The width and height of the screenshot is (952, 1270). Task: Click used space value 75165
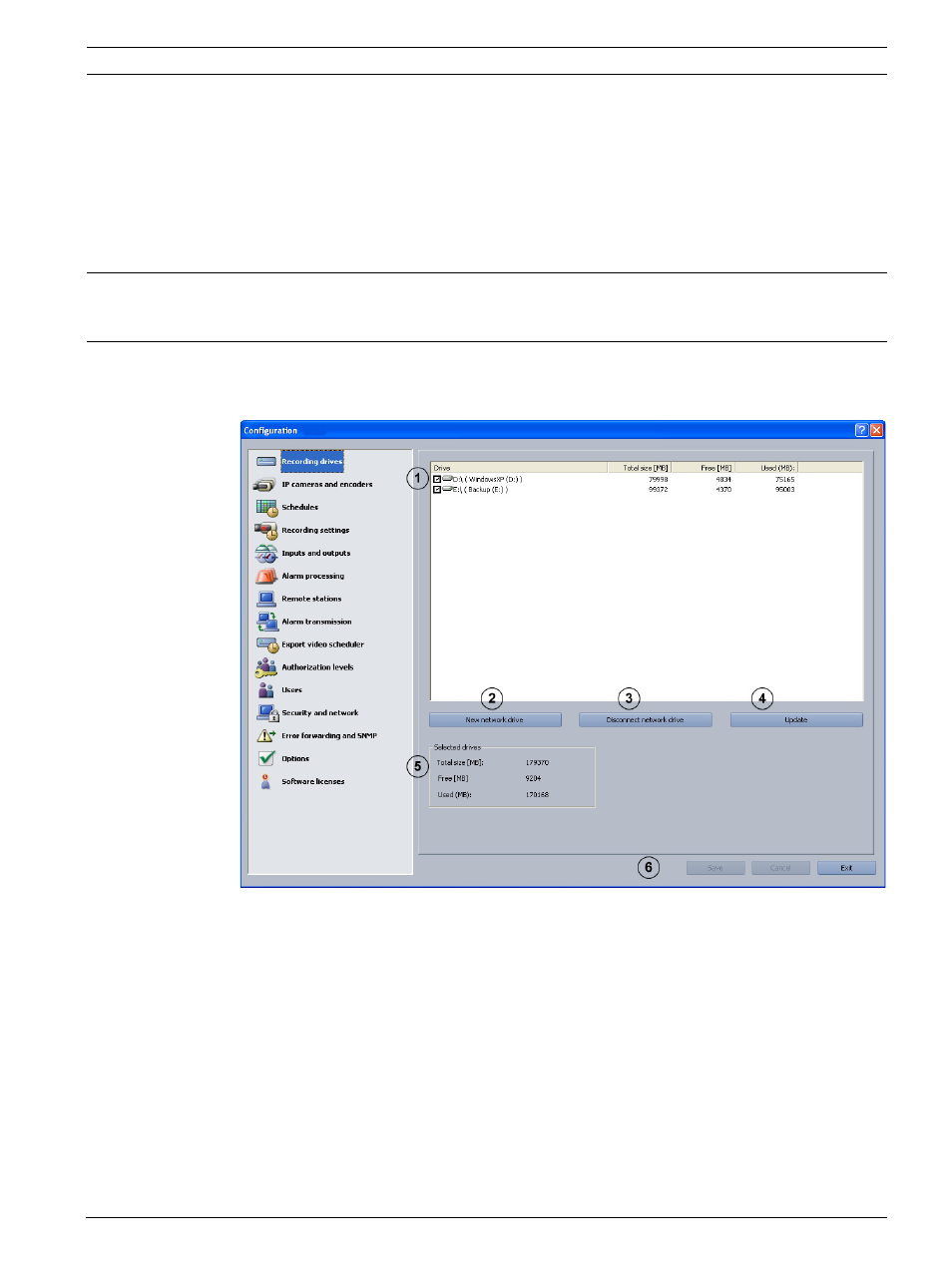785,480
